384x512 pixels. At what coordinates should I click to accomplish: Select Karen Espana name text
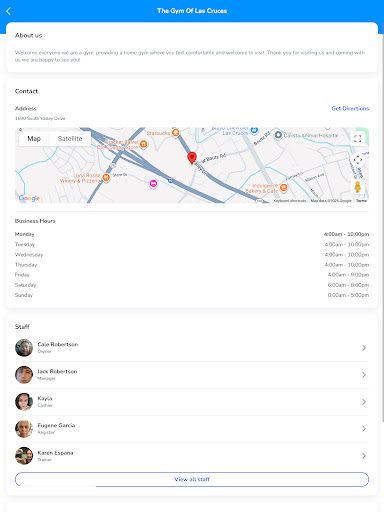(x=55, y=453)
